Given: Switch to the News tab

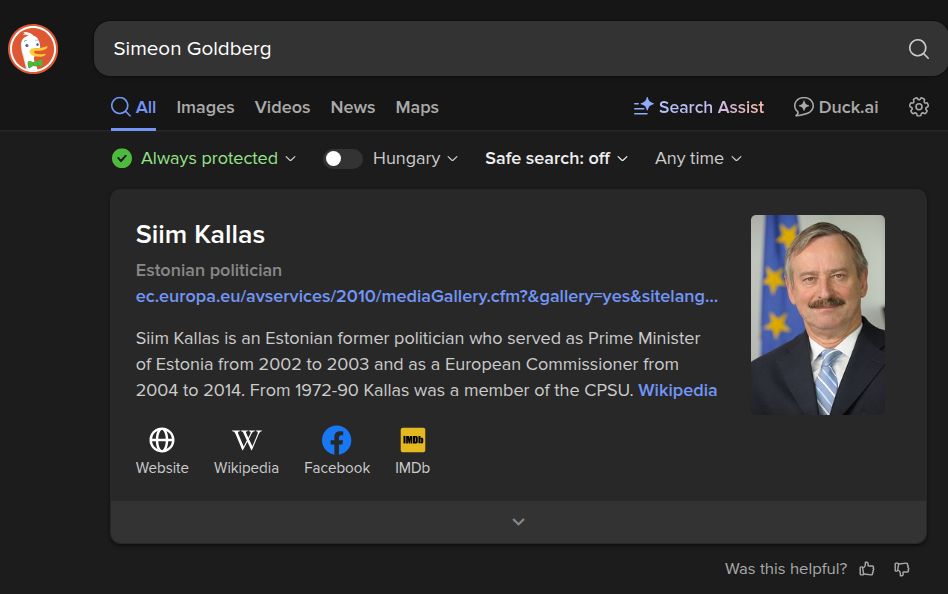Looking at the screenshot, I should (x=353, y=107).
